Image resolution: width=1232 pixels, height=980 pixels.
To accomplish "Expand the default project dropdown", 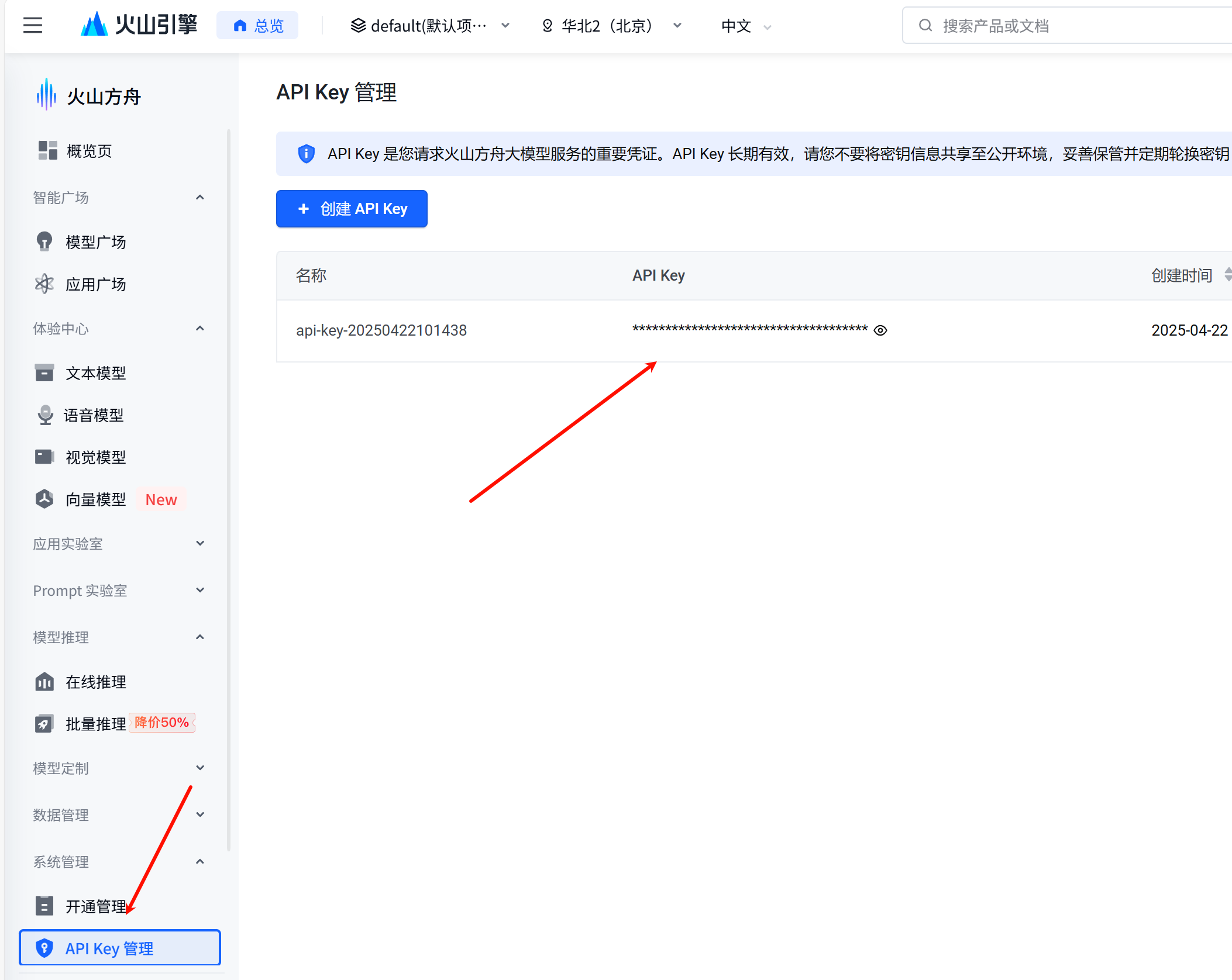I will pyautogui.click(x=431, y=26).
